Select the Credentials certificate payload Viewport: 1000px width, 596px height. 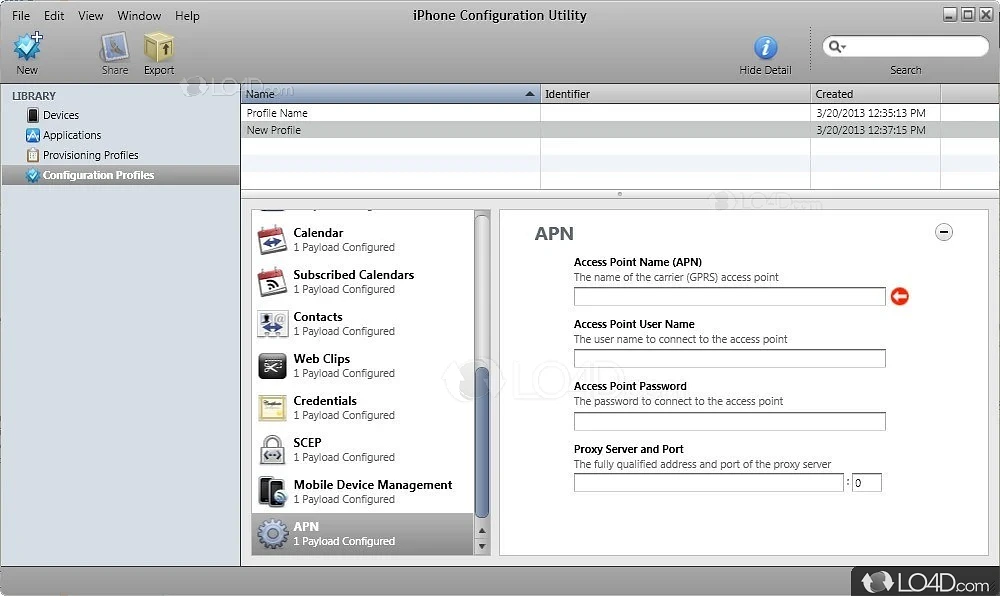(x=272, y=408)
